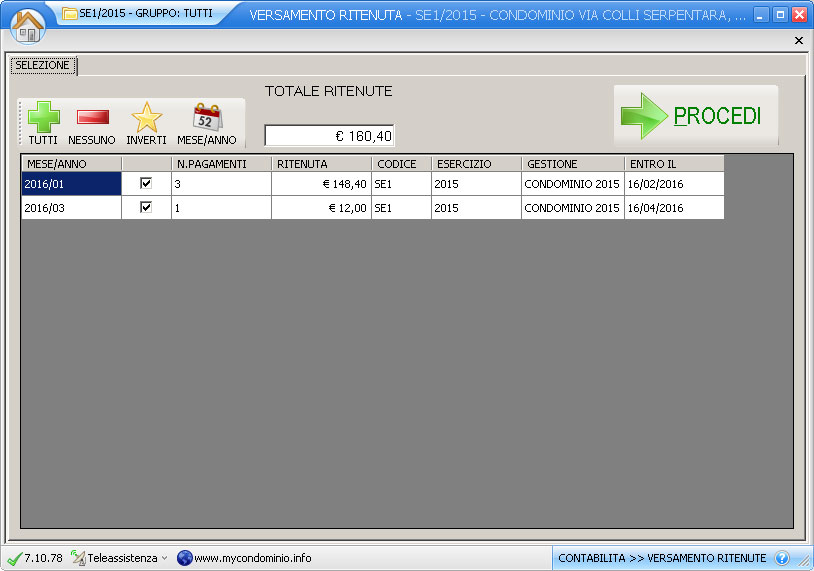814x571 pixels.
Task: Expand the Teleassistenza dropdown
Action: 164,558
